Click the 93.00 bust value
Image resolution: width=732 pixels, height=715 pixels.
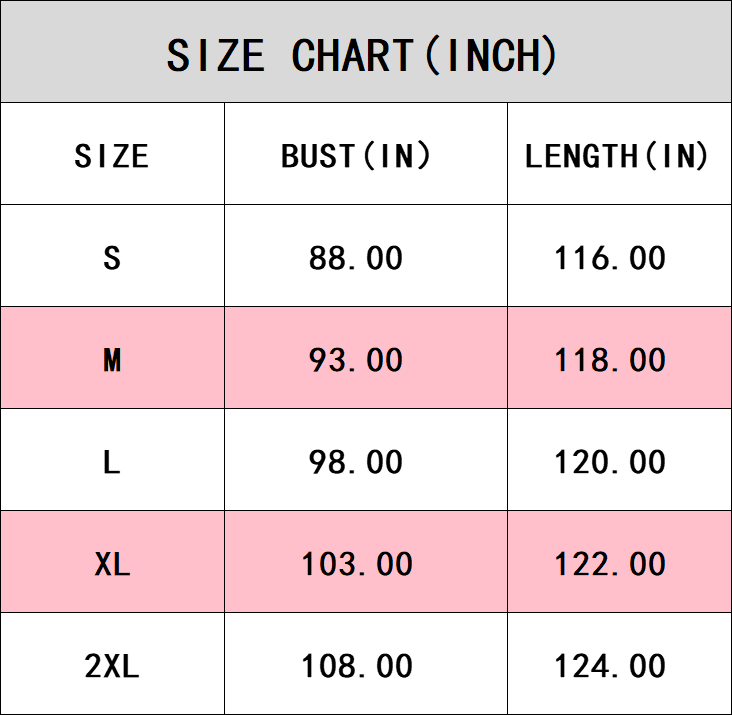(356, 360)
